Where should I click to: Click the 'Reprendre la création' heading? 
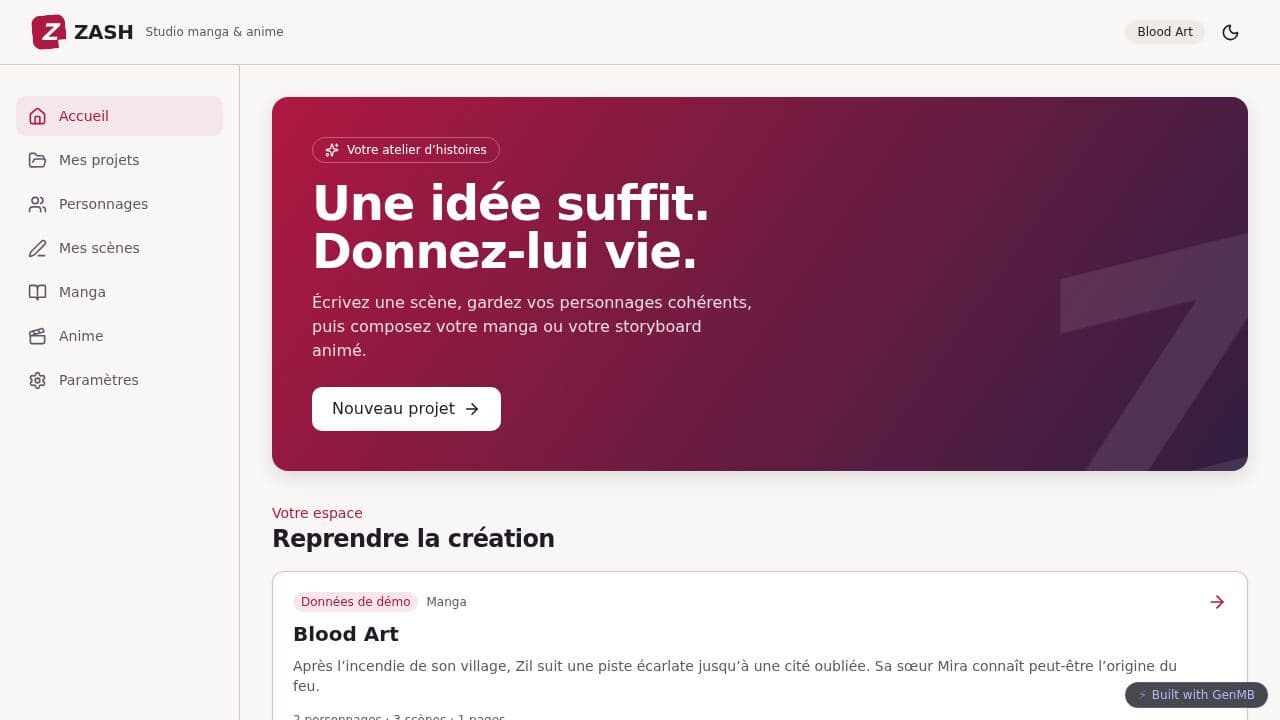coord(413,538)
